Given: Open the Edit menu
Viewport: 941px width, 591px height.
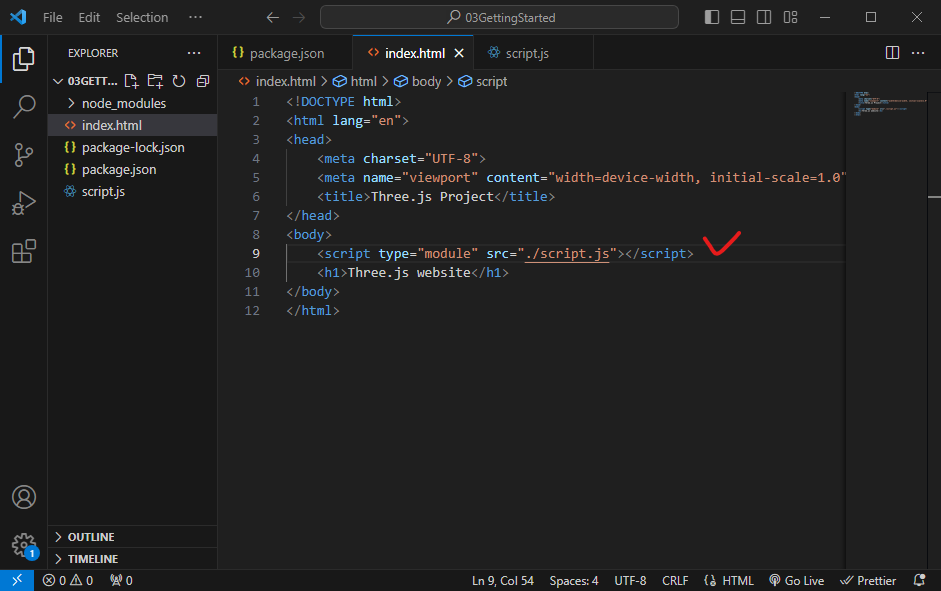Looking at the screenshot, I should [x=89, y=17].
